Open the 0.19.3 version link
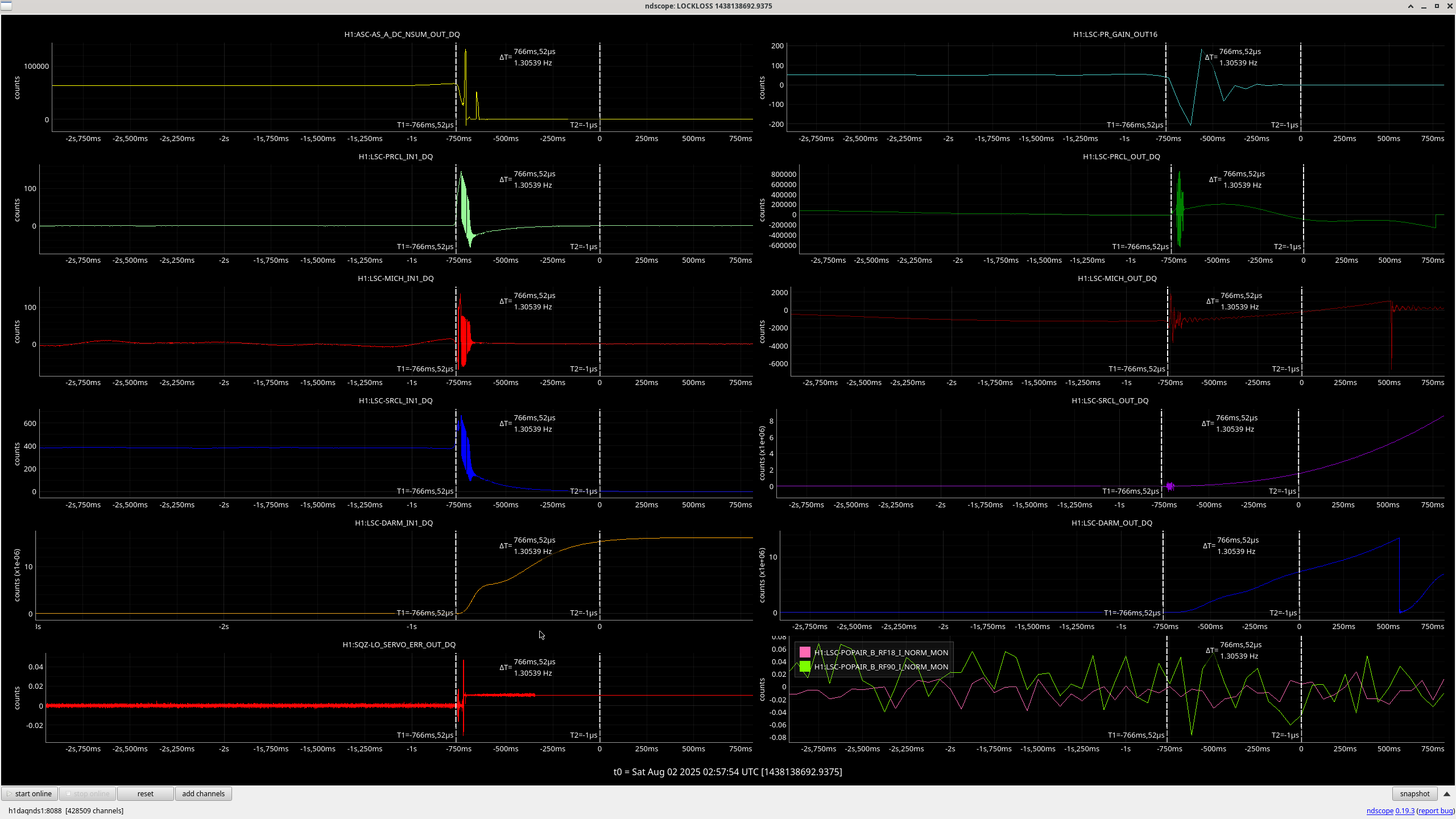Viewport: 1456px width, 819px height. point(1405,810)
